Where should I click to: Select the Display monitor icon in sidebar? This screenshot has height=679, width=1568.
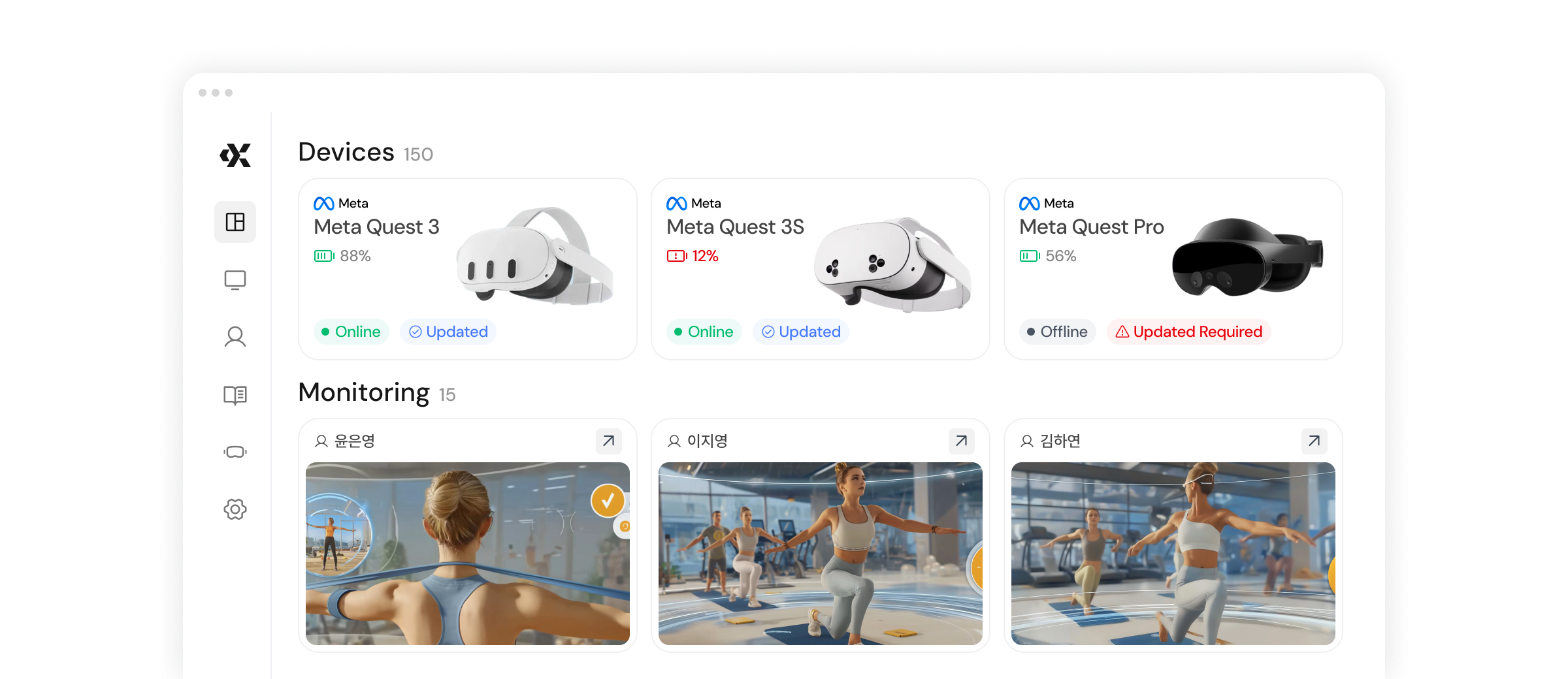[235, 279]
